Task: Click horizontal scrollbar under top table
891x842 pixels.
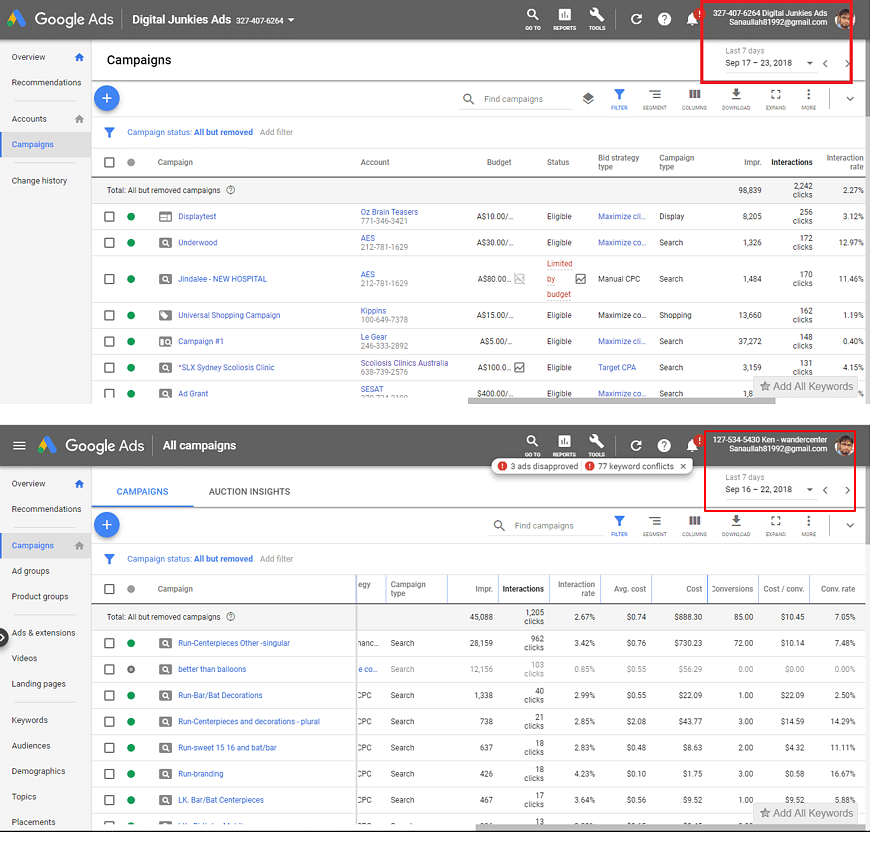Action: pyautogui.click(x=621, y=401)
